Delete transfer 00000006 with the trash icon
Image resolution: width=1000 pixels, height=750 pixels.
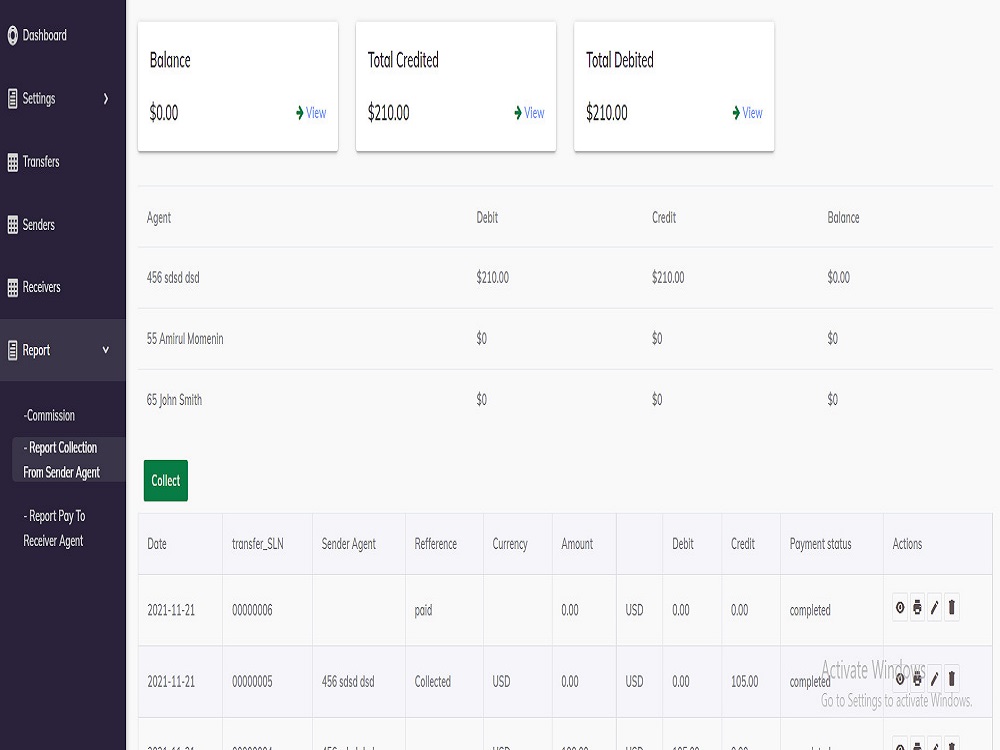[x=952, y=608]
